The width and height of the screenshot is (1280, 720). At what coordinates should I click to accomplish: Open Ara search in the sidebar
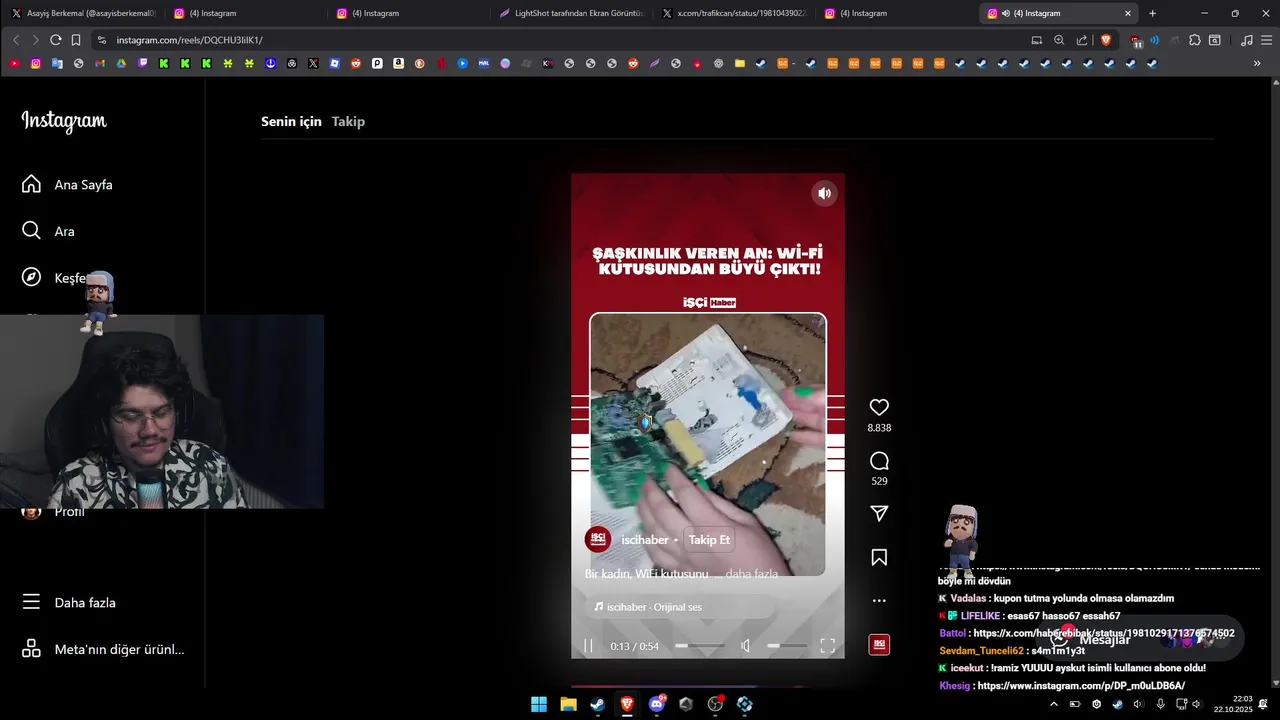(49, 231)
